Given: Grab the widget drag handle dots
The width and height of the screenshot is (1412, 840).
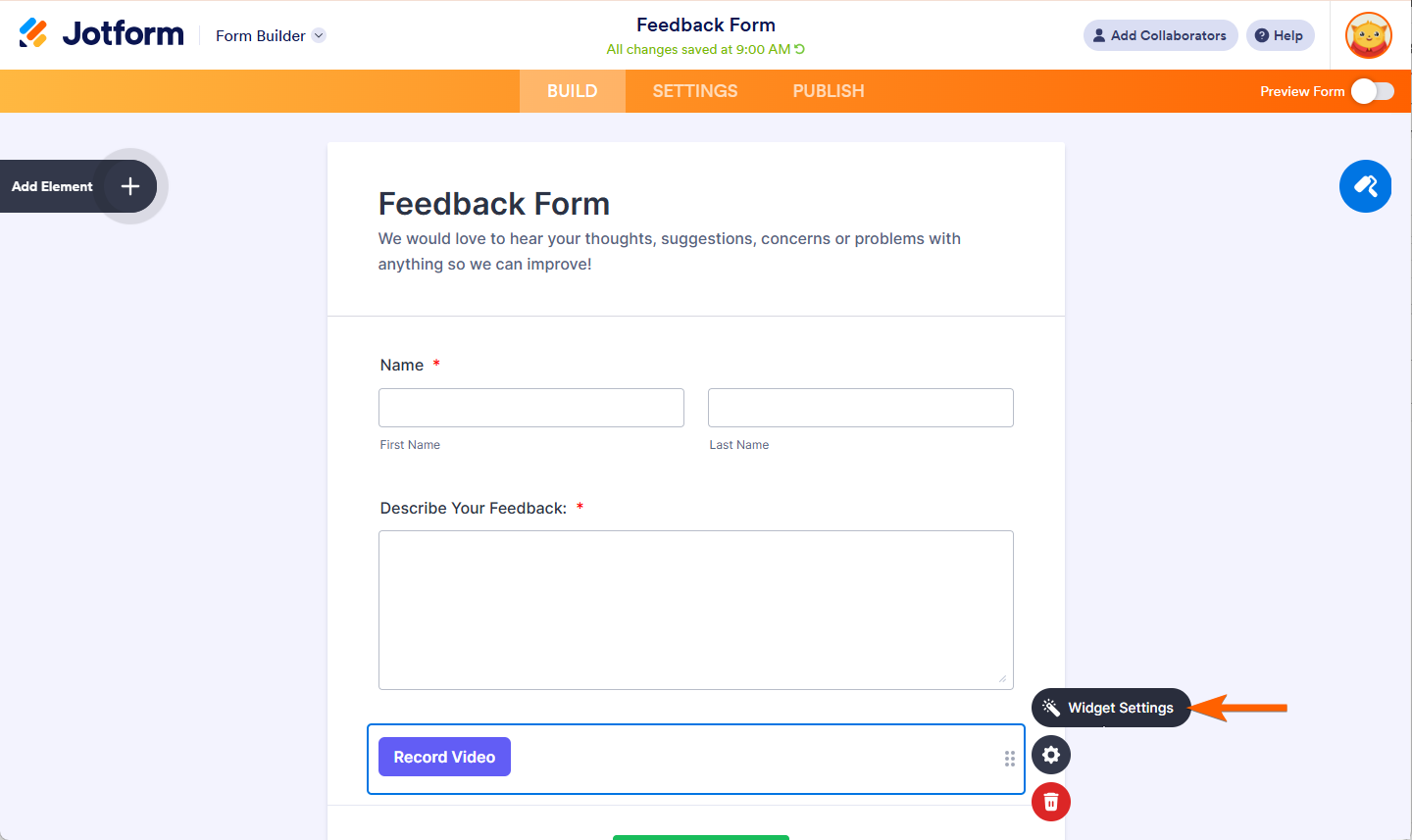Looking at the screenshot, I should coord(1010,759).
